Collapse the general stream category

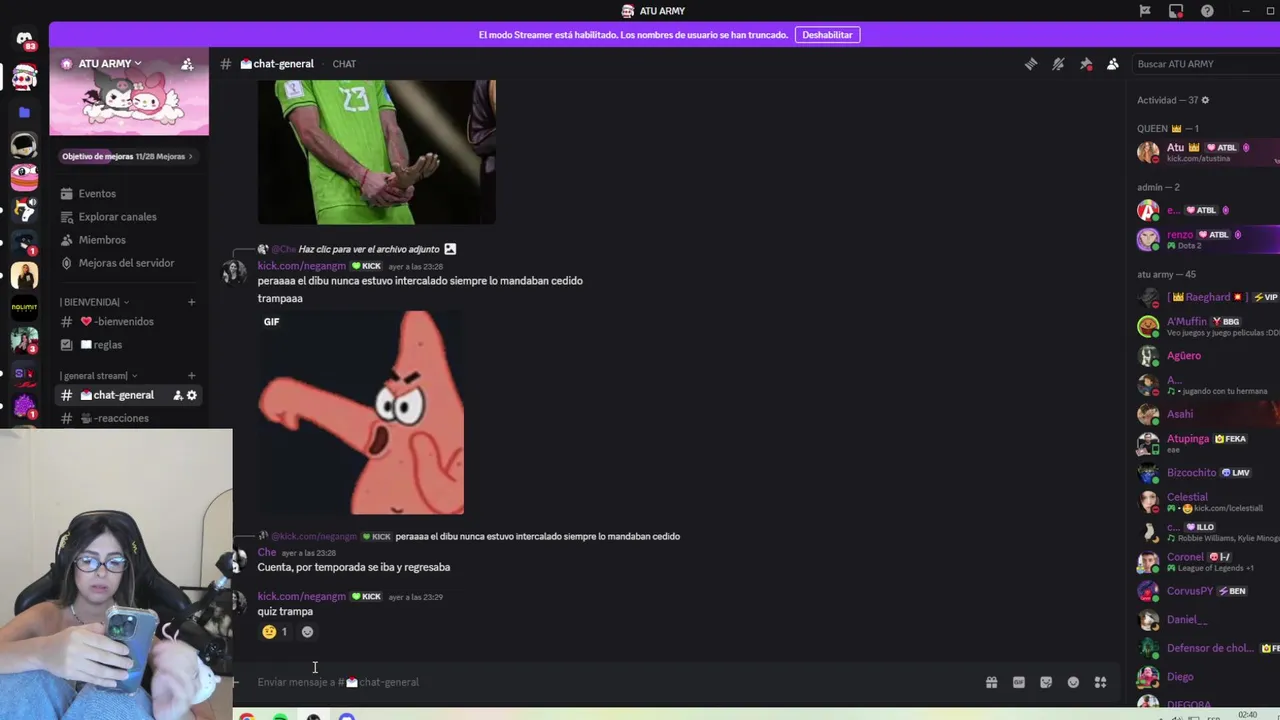pos(98,376)
